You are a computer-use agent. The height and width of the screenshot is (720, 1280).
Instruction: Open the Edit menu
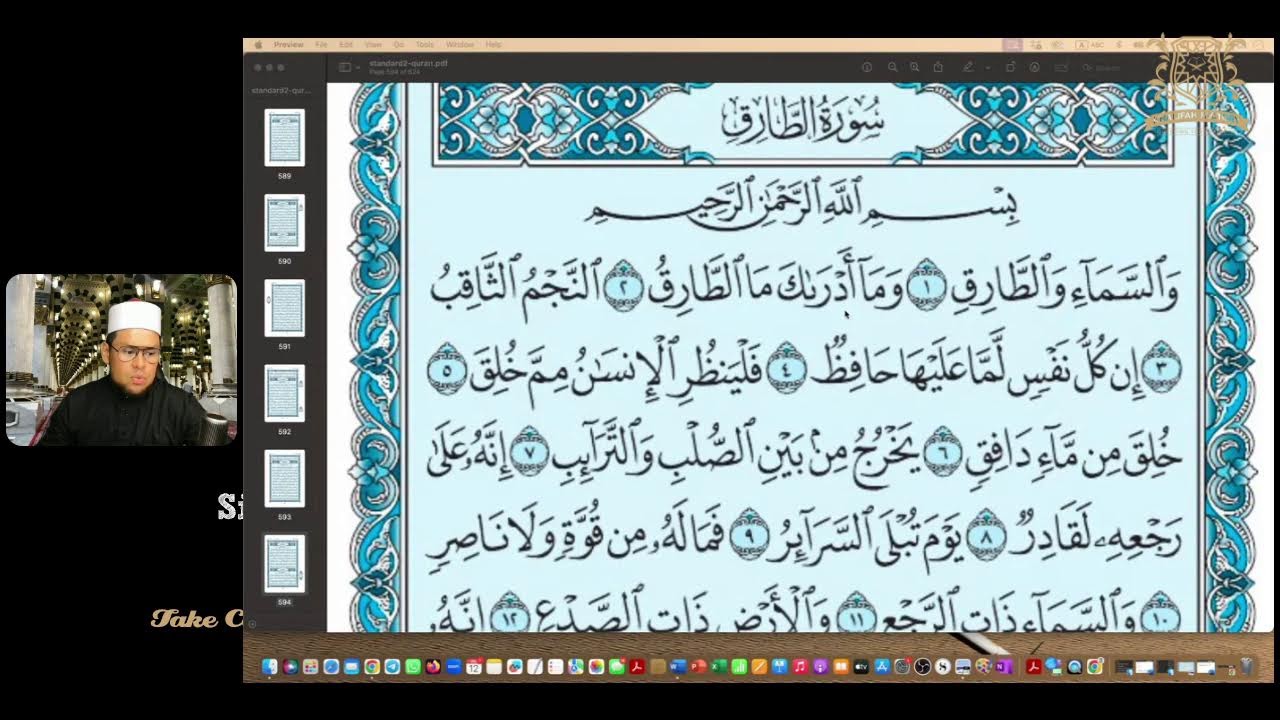tap(346, 44)
